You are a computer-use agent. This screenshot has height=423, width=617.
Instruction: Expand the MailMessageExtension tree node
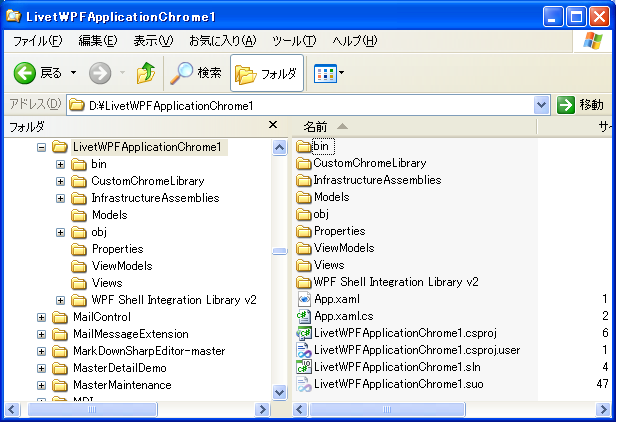click(41, 334)
